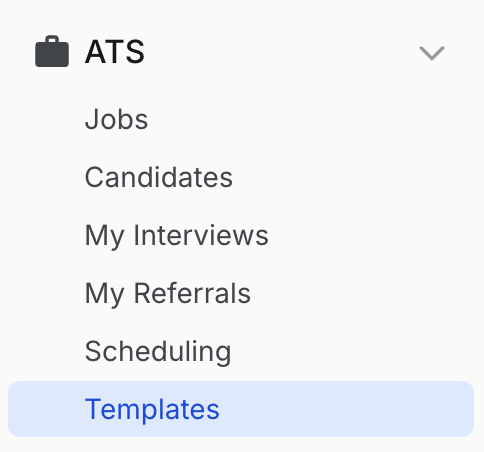
Task: Click the ATS section heading
Action: point(115,52)
